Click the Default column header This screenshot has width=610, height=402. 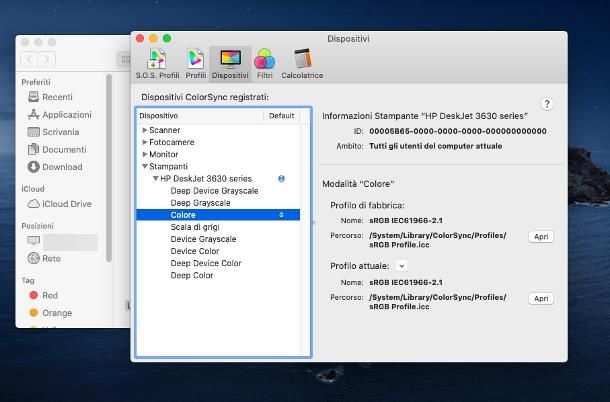282,116
